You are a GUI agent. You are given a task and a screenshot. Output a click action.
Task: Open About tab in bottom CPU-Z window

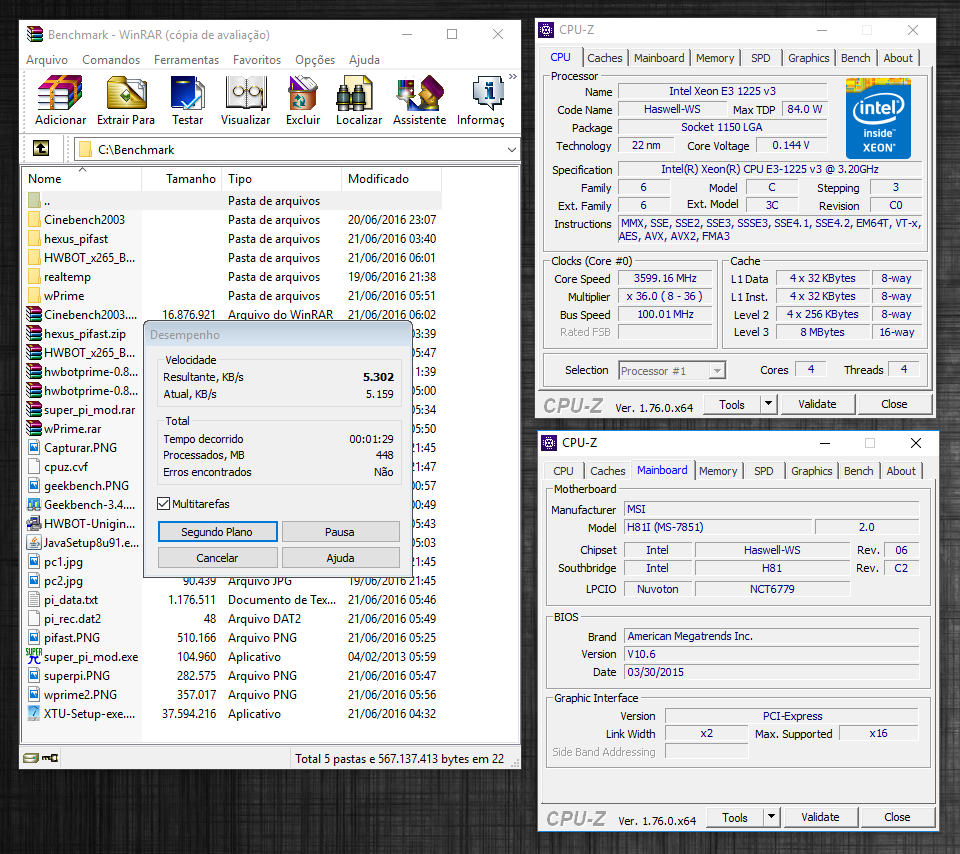point(901,471)
